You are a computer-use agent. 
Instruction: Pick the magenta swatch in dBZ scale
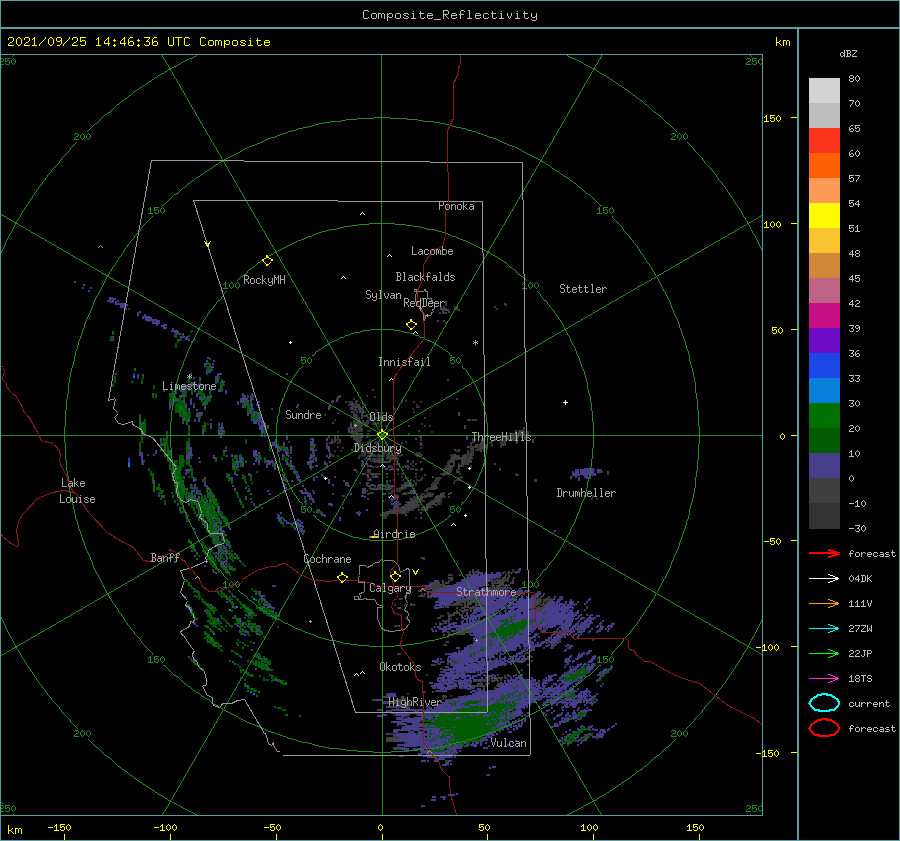[824, 316]
